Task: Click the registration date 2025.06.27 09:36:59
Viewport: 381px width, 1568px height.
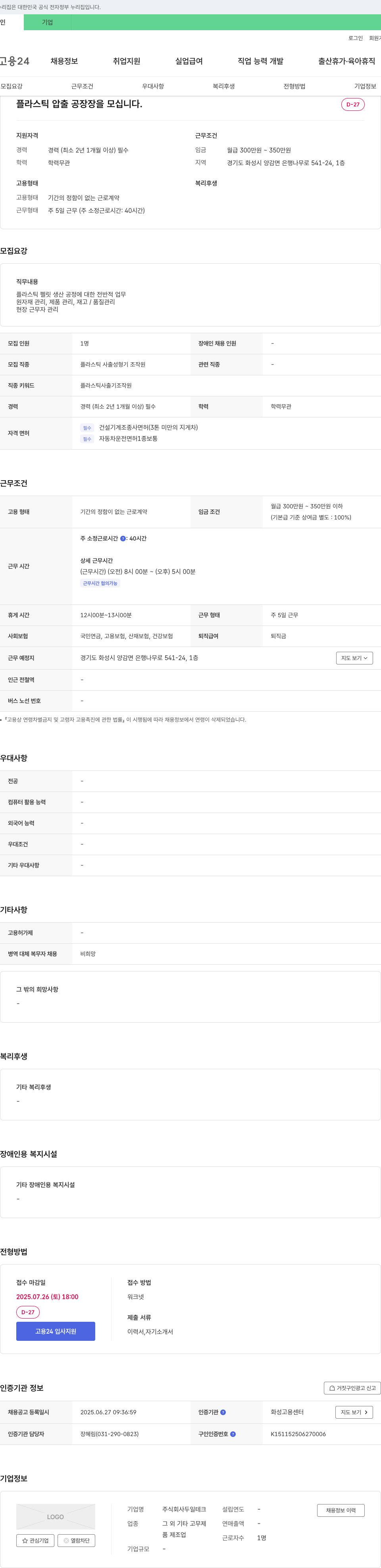Action: tap(108, 1412)
